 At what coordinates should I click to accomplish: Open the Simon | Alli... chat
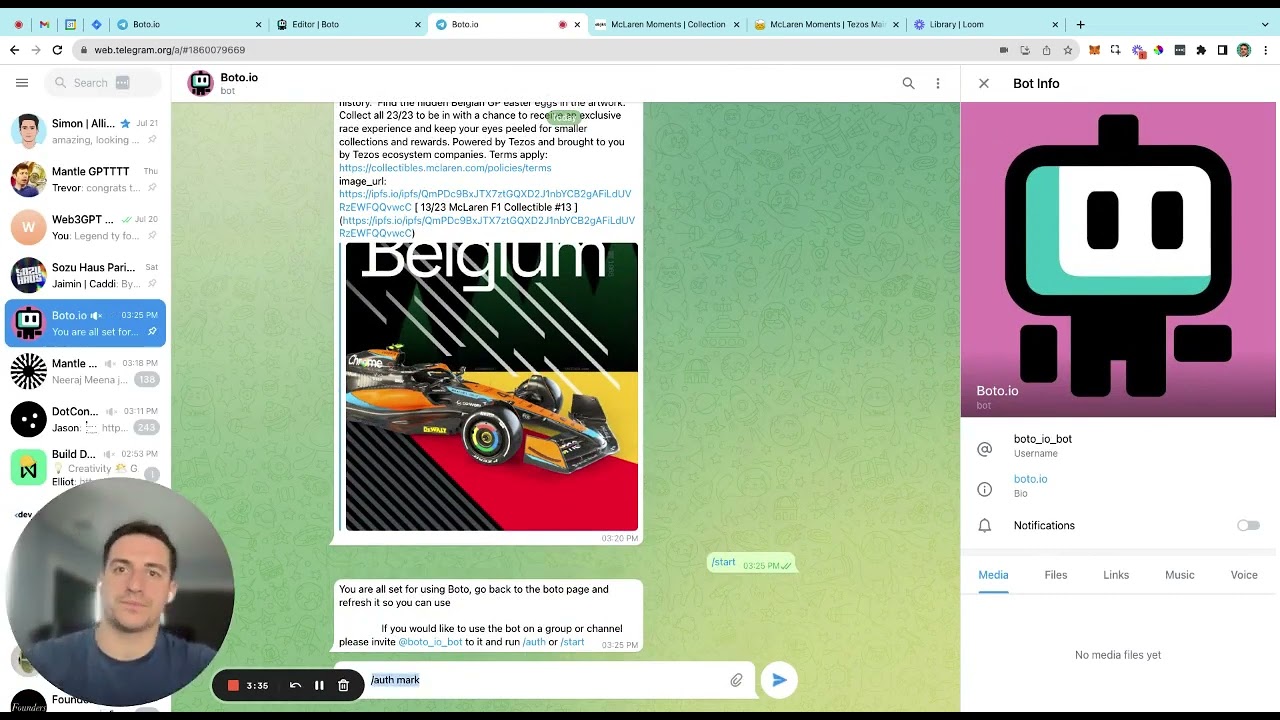click(x=85, y=131)
